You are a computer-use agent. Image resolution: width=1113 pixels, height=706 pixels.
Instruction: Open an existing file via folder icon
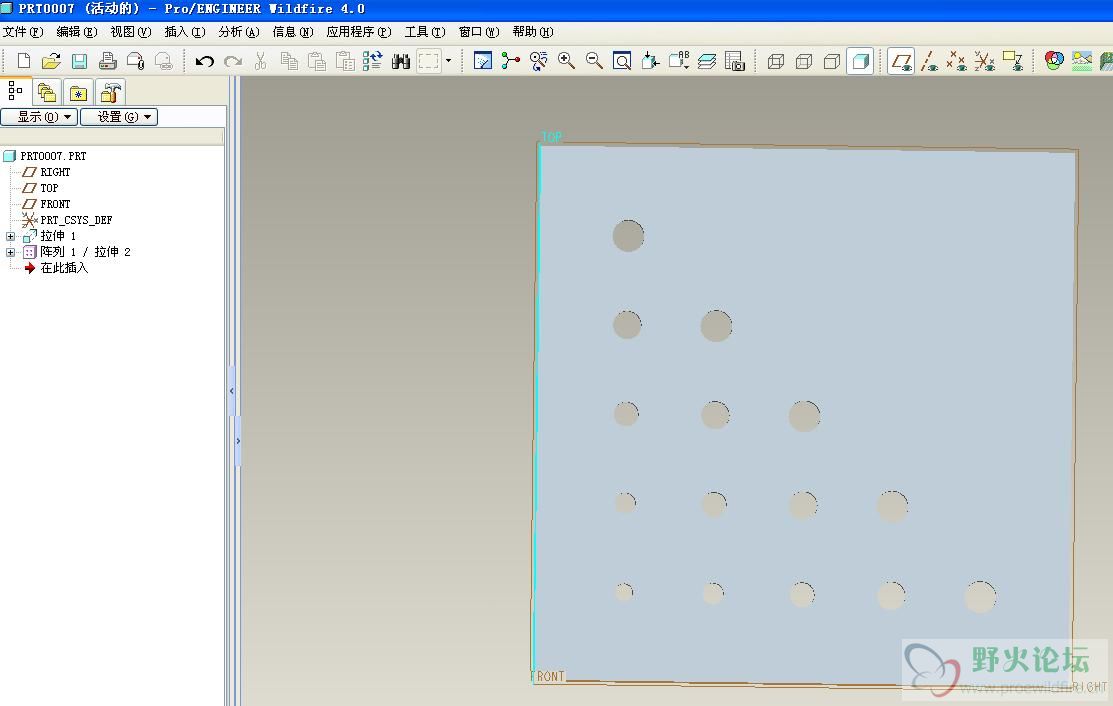[51, 61]
